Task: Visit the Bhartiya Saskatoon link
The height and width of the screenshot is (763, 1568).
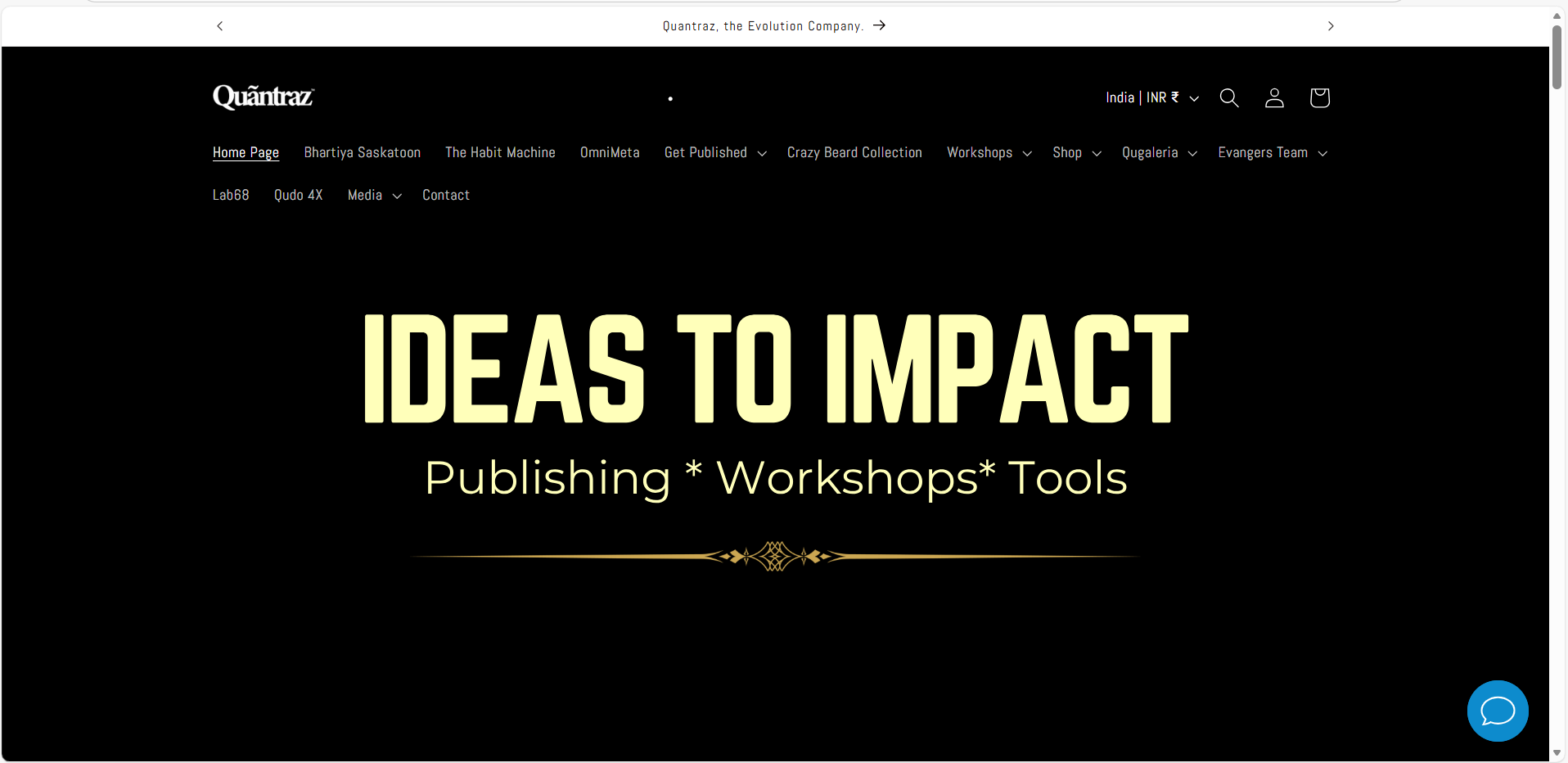Action: [x=363, y=152]
